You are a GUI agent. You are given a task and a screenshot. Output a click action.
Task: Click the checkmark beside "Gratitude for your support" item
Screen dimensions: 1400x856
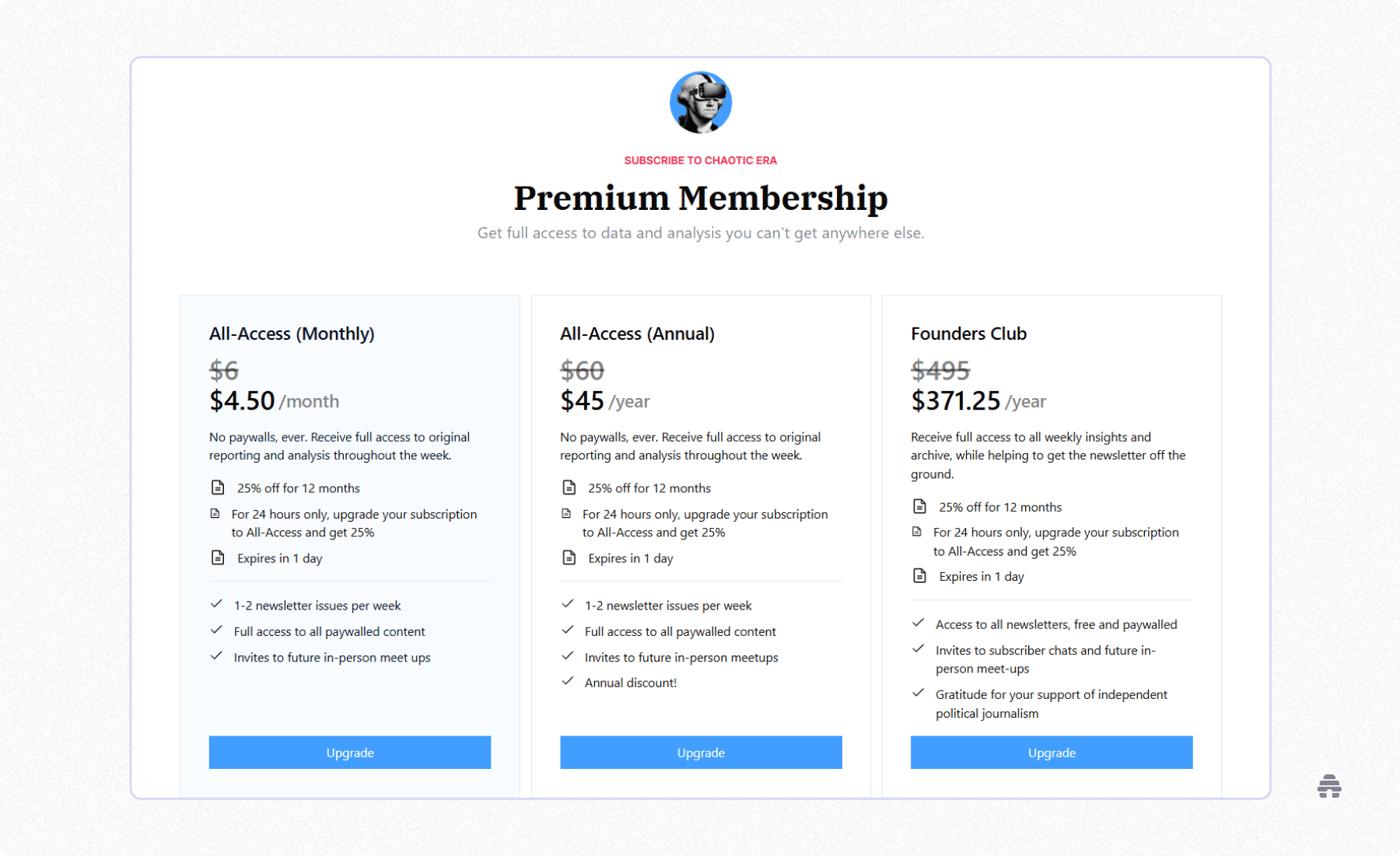[x=917, y=693]
